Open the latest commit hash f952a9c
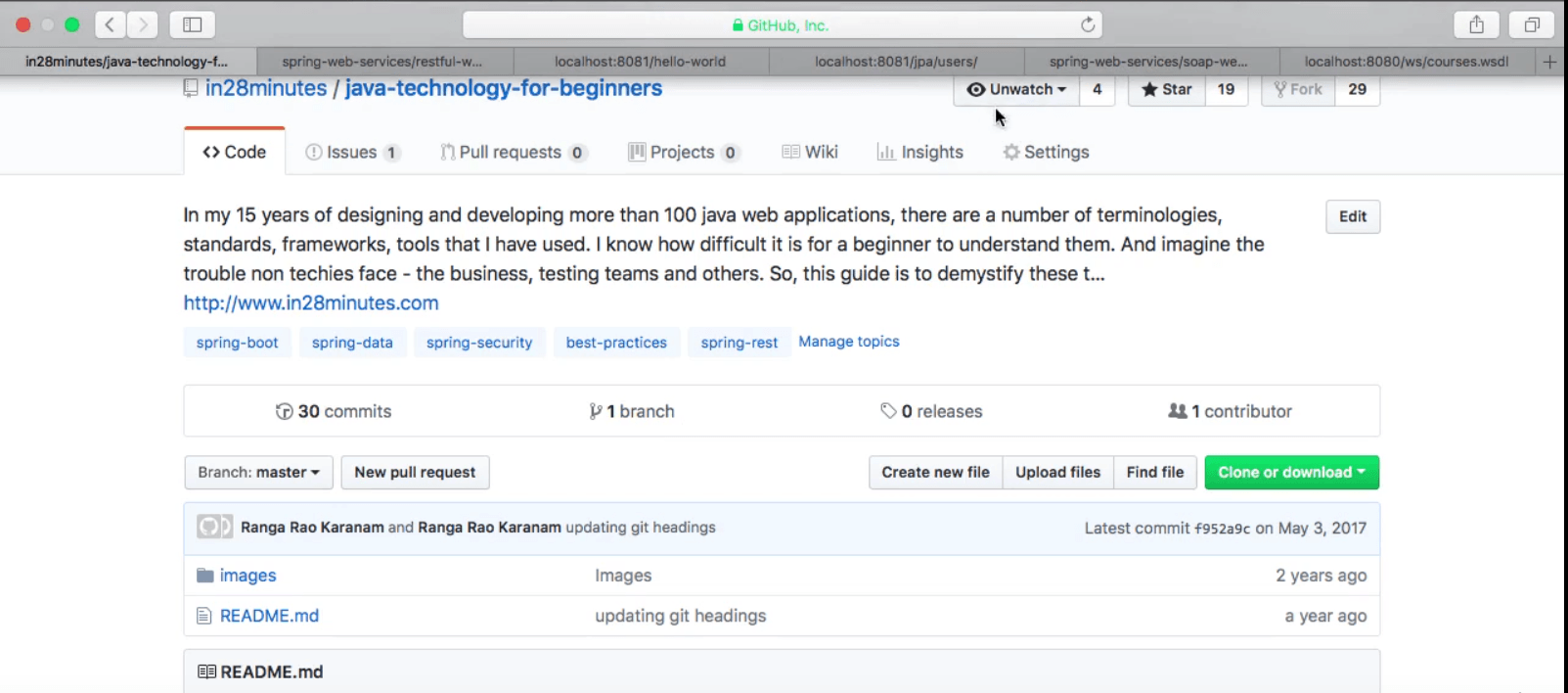The width and height of the screenshot is (1568, 693). pyautogui.click(x=1223, y=529)
